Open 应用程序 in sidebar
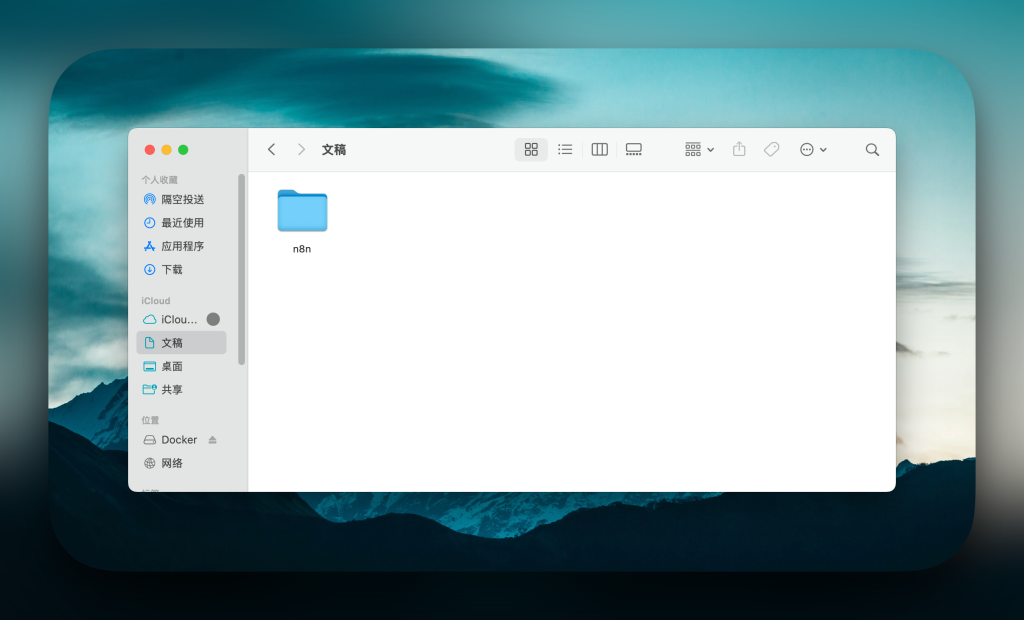1024x620 pixels. pos(182,246)
